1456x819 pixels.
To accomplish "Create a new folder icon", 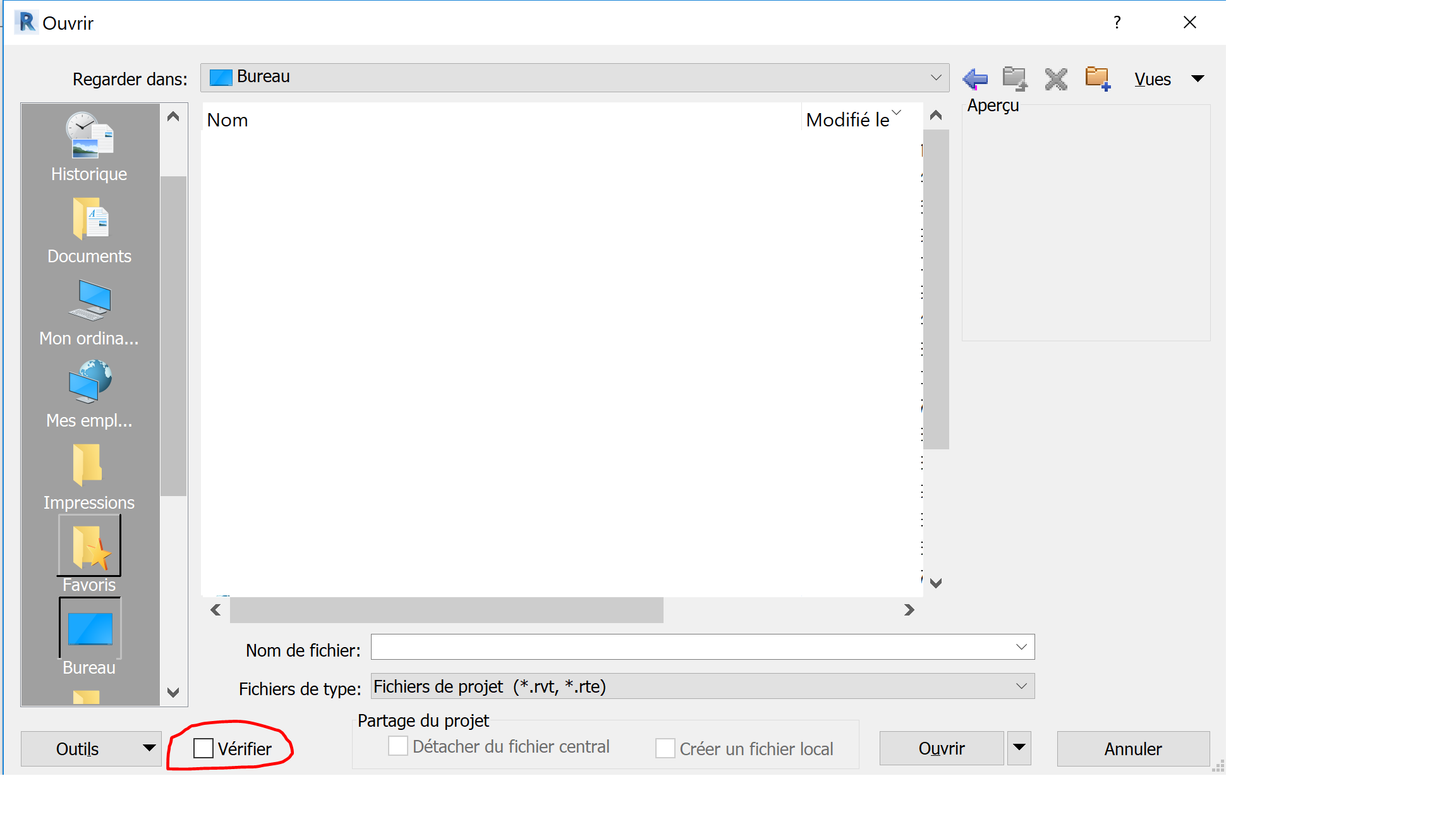I will (x=1098, y=79).
